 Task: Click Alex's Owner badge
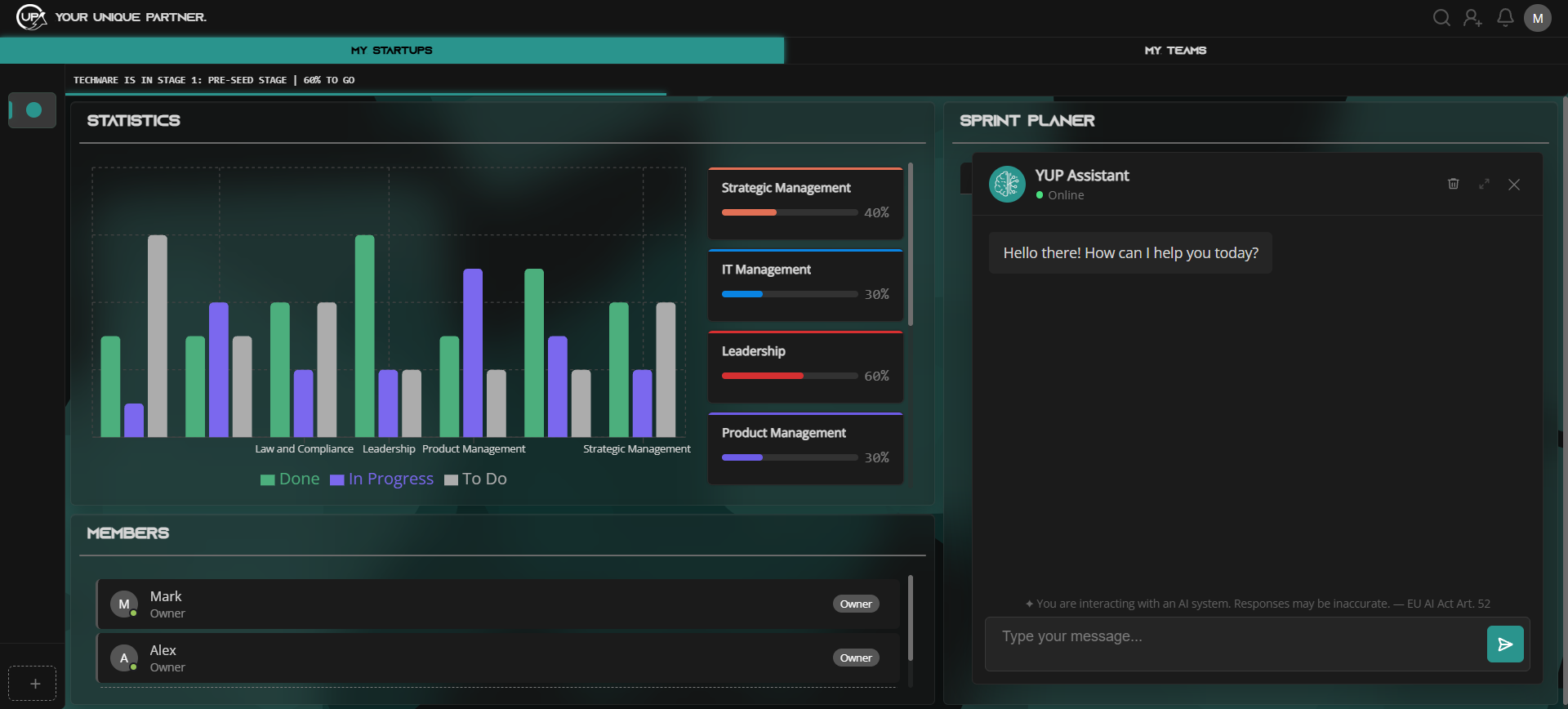click(x=856, y=658)
